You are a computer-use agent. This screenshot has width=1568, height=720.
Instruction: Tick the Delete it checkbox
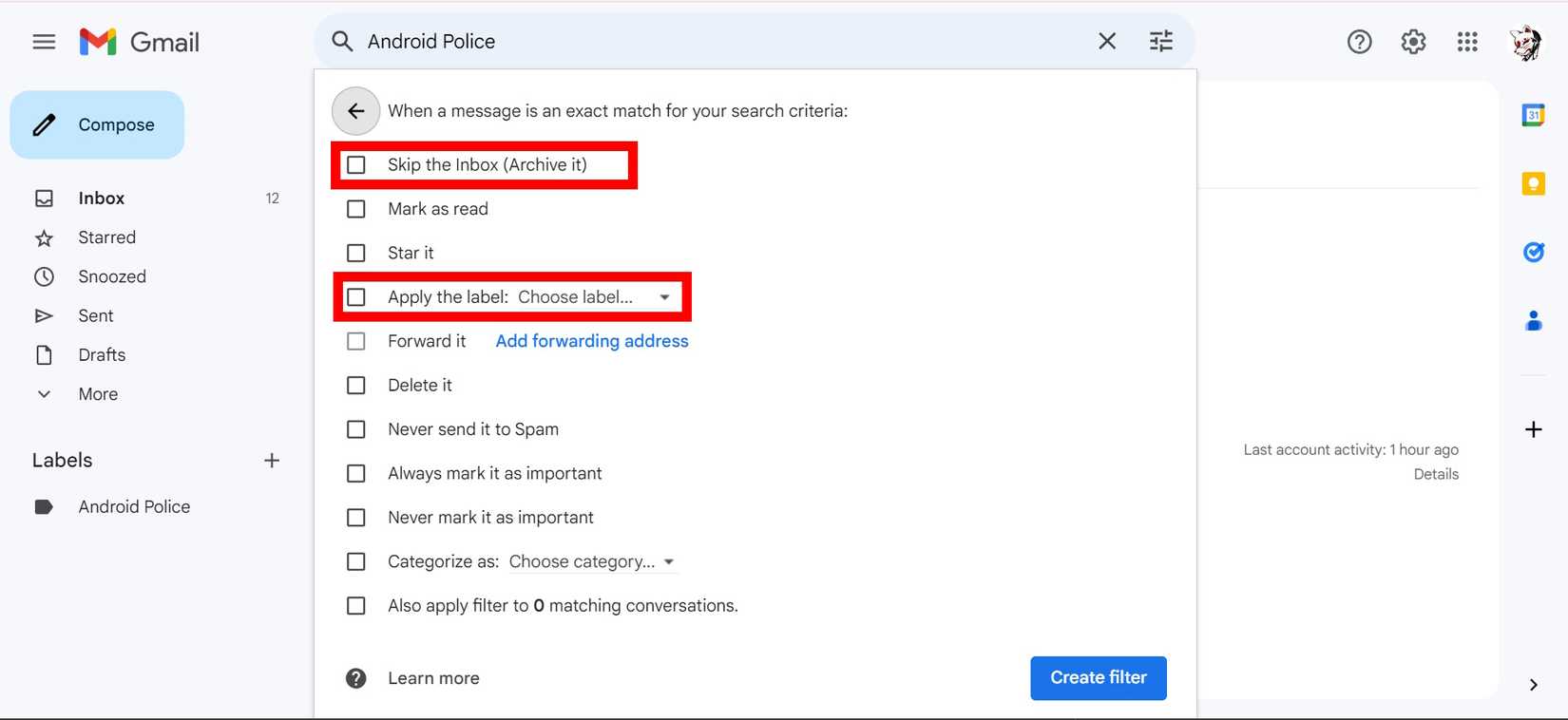click(356, 386)
